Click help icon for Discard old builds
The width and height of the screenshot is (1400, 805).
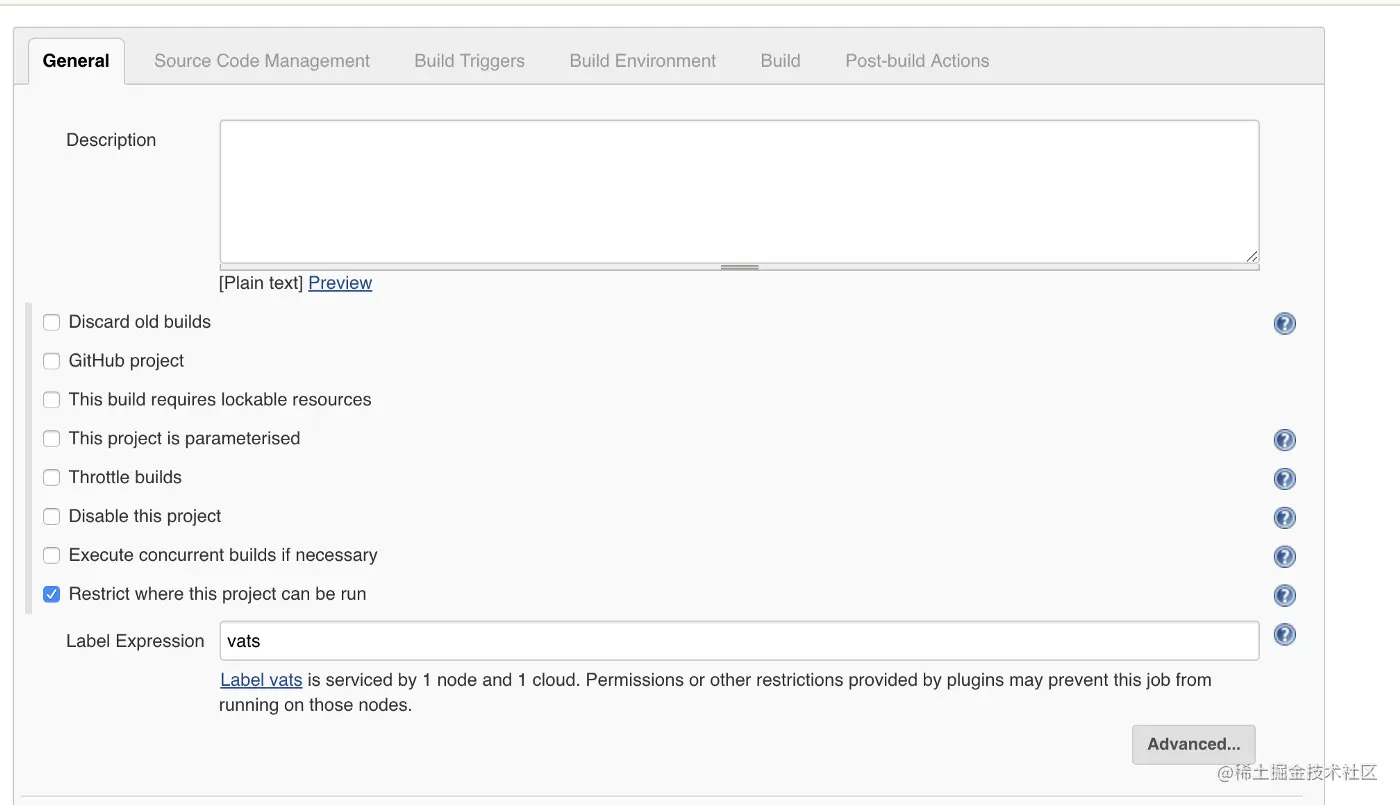point(1285,323)
